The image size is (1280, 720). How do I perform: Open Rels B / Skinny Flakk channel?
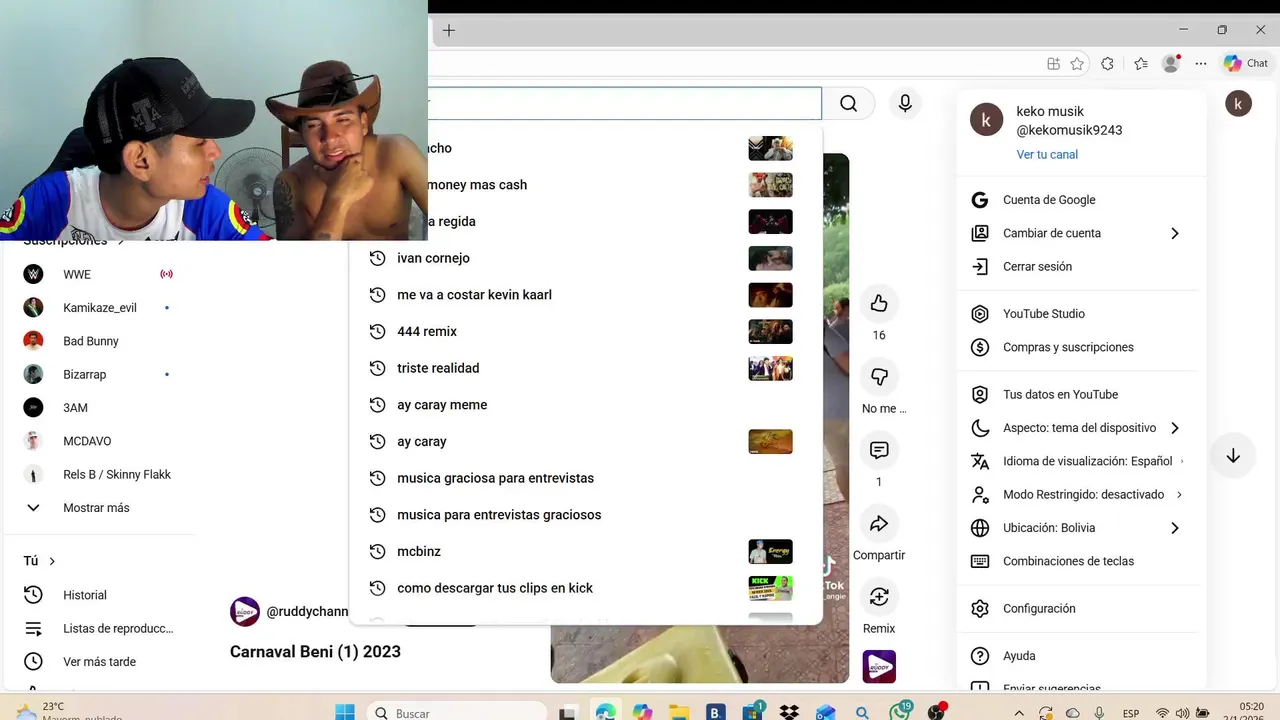pyautogui.click(x=98, y=474)
